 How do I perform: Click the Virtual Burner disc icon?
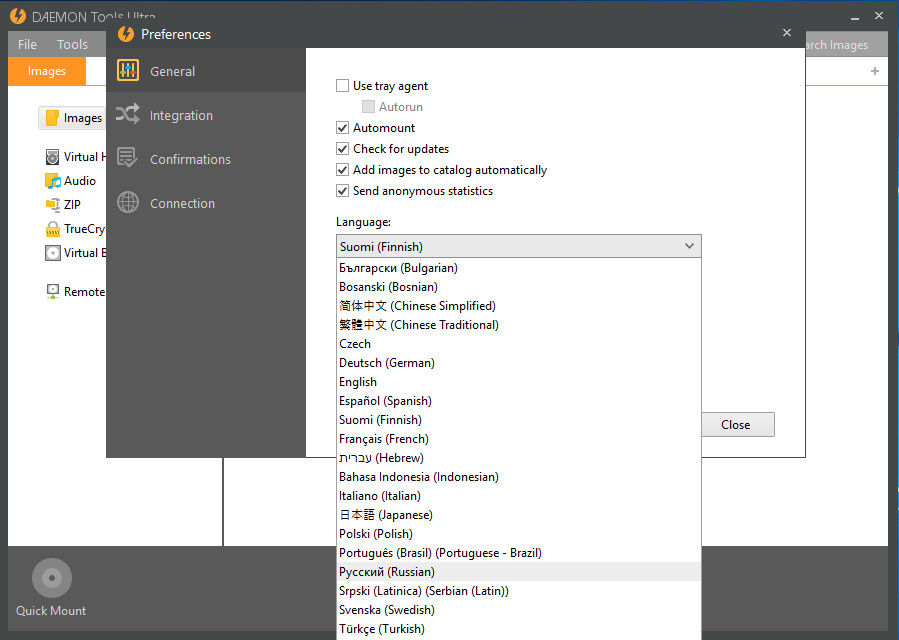[x=52, y=253]
